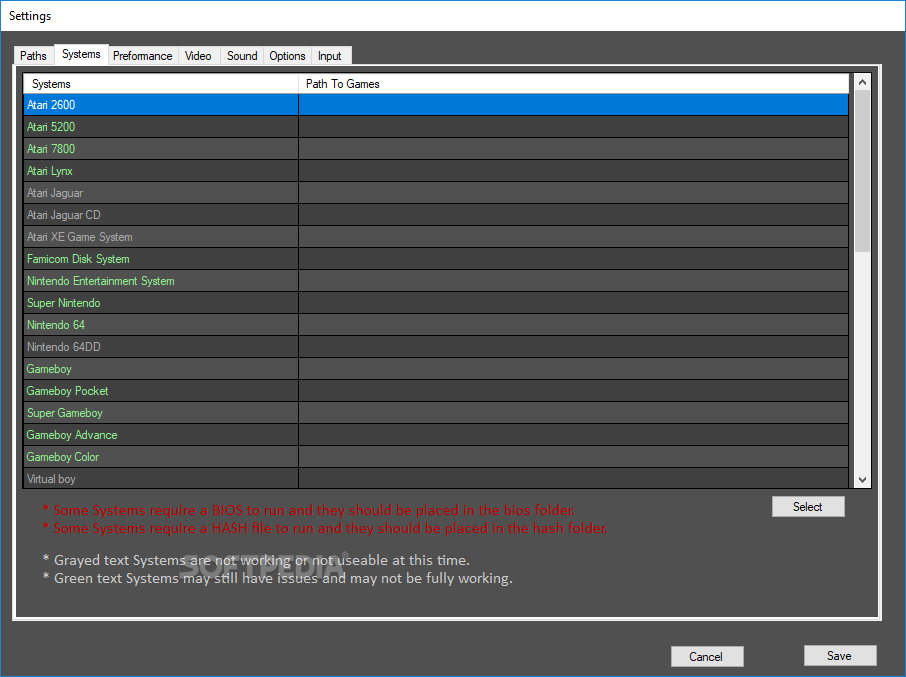The width and height of the screenshot is (906, 677).
Task: Click the path cell for Super Nintendo
Action: tap(573, 302)
